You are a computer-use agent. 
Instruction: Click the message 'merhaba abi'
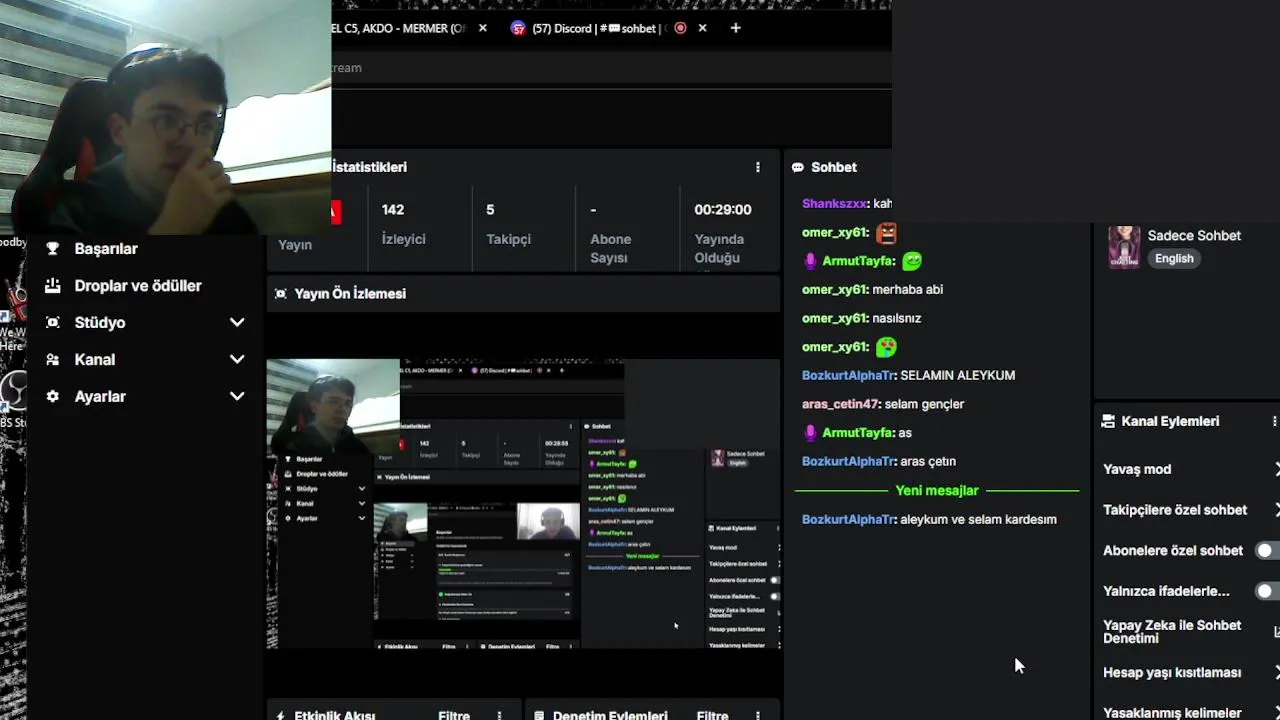(907, 289)
